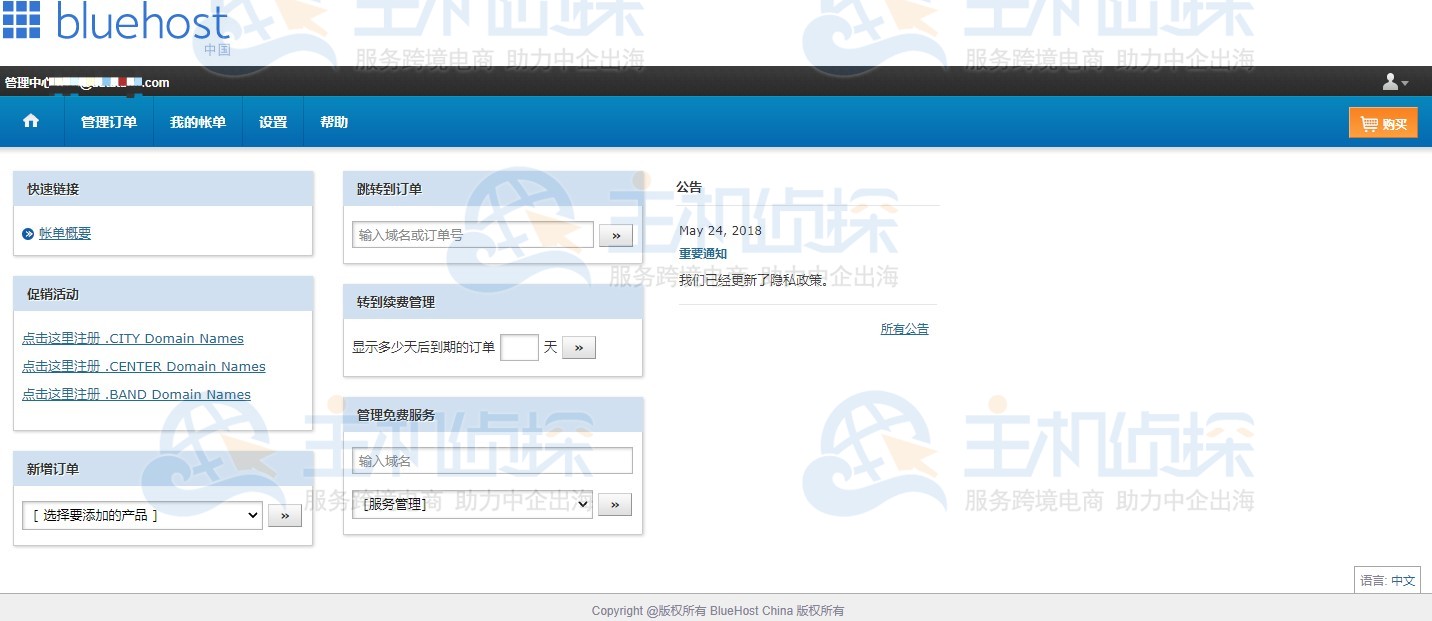
Task: Open the 管理订单 menu
Action: 108,121
